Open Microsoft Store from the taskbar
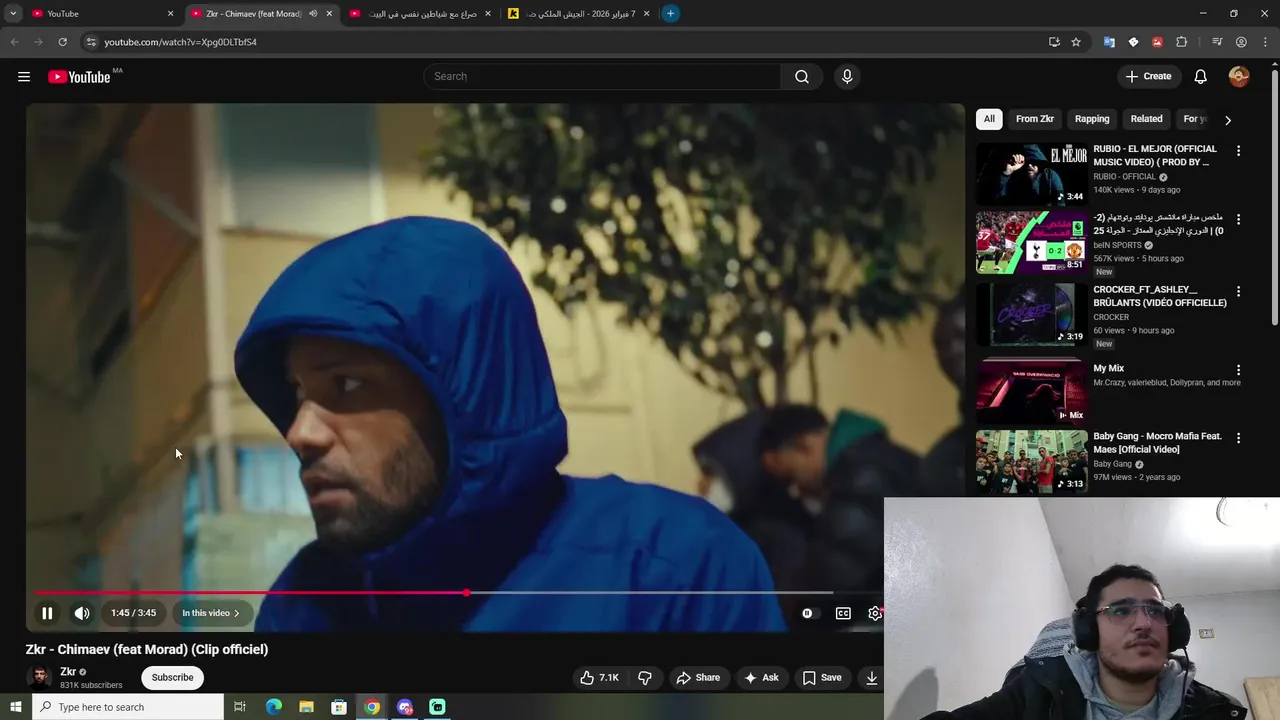The image size is (1280, 720). [339, 707]
